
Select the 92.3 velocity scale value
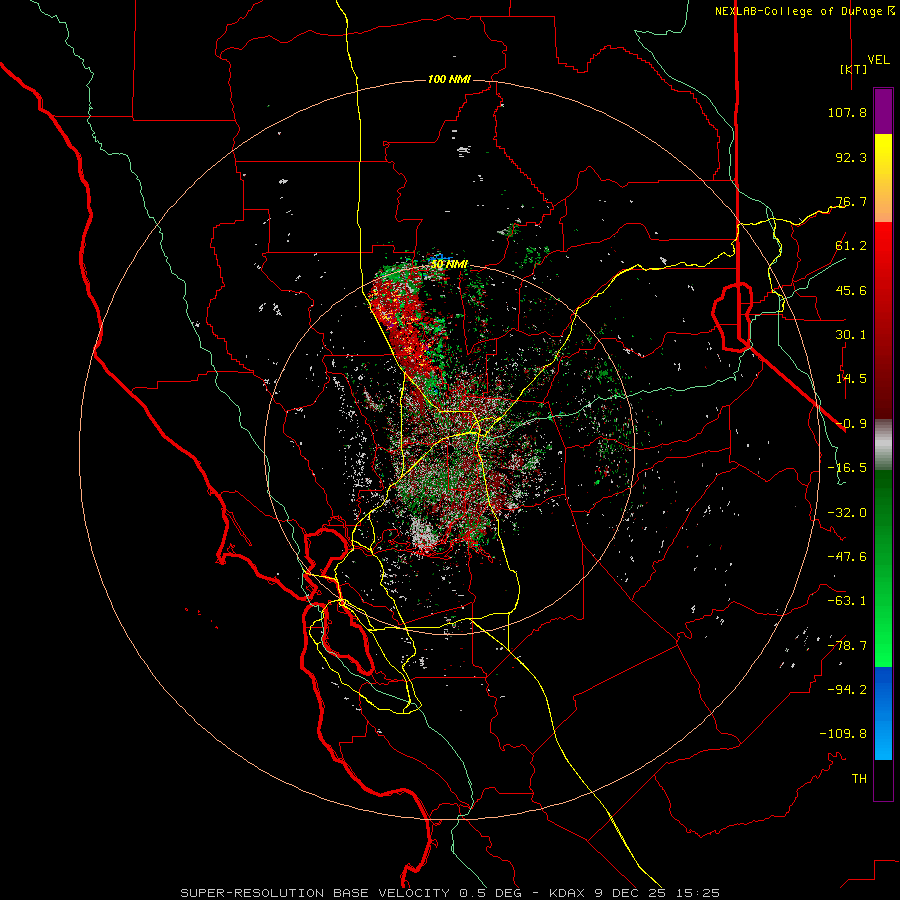tap(851, 157)
